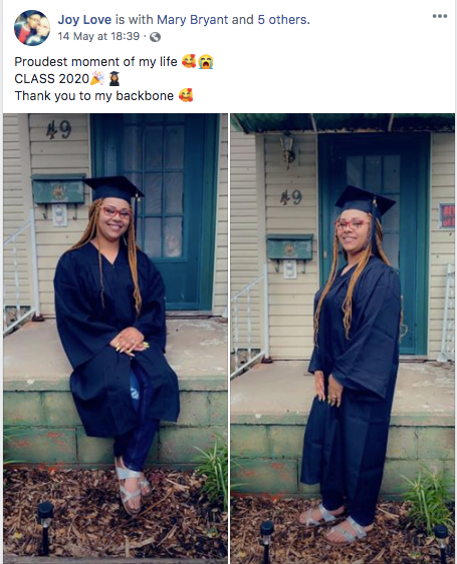
Task: Click the graduation cap in the right photo
Action: coord(365,201)
